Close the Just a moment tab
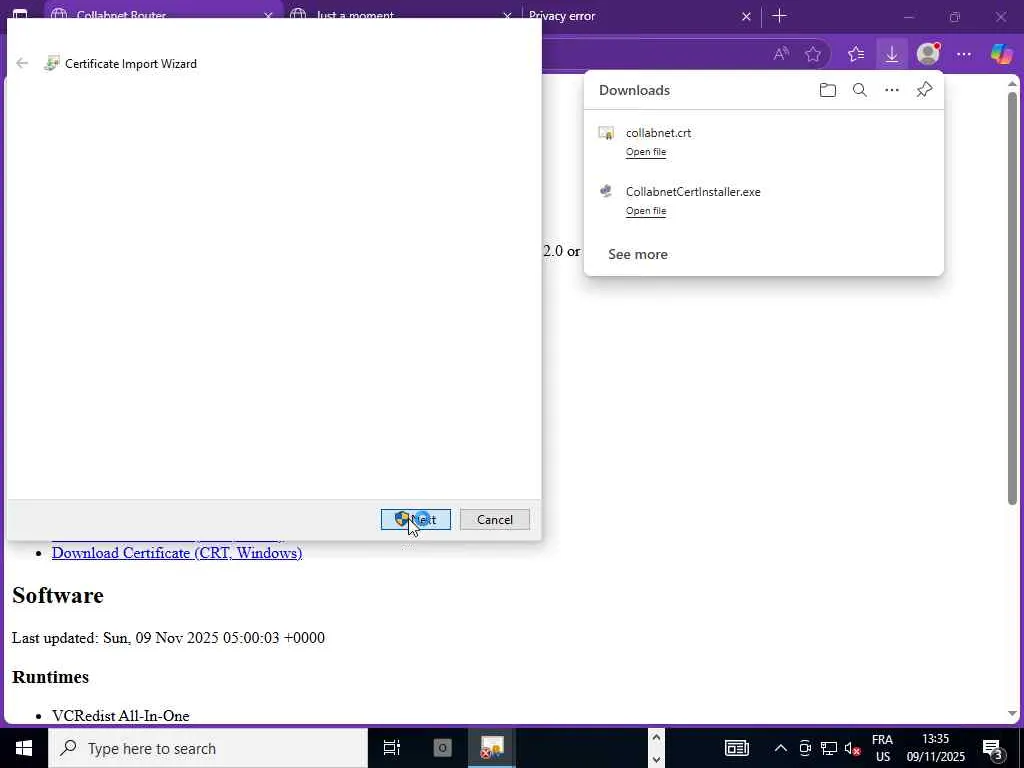 507,16
